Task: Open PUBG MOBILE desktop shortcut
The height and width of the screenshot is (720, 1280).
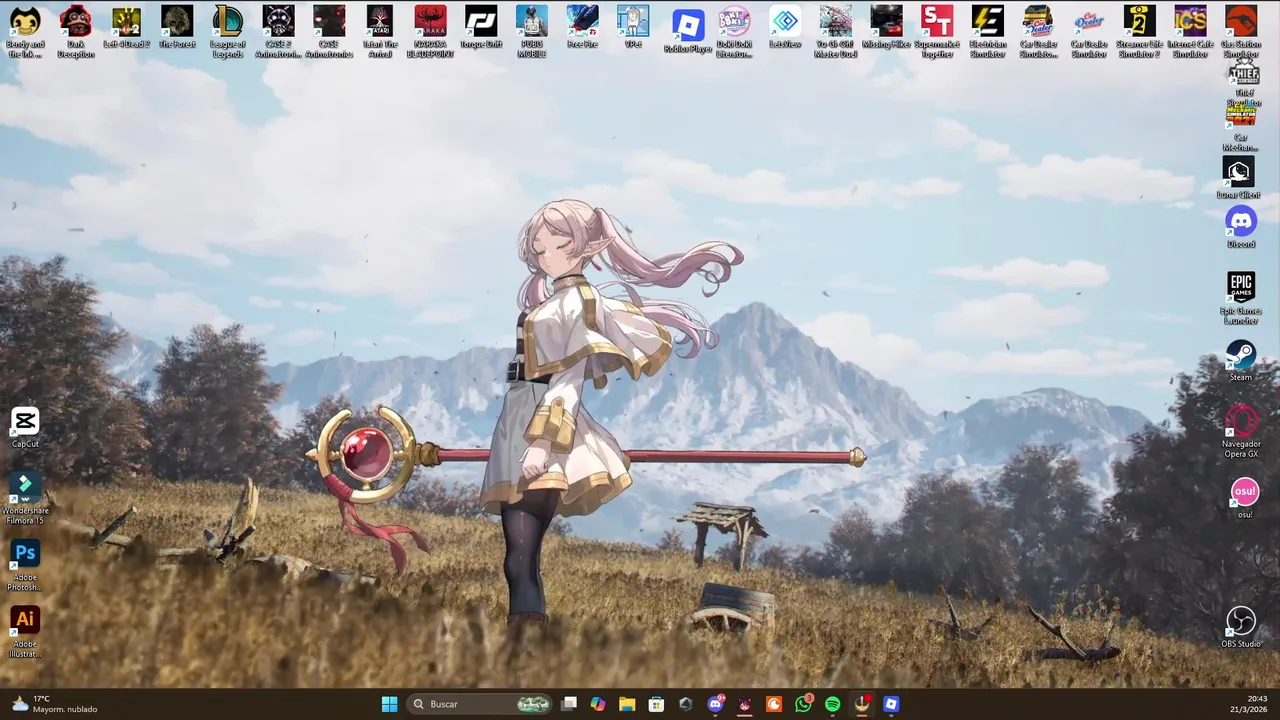Action: click(532, 32)
